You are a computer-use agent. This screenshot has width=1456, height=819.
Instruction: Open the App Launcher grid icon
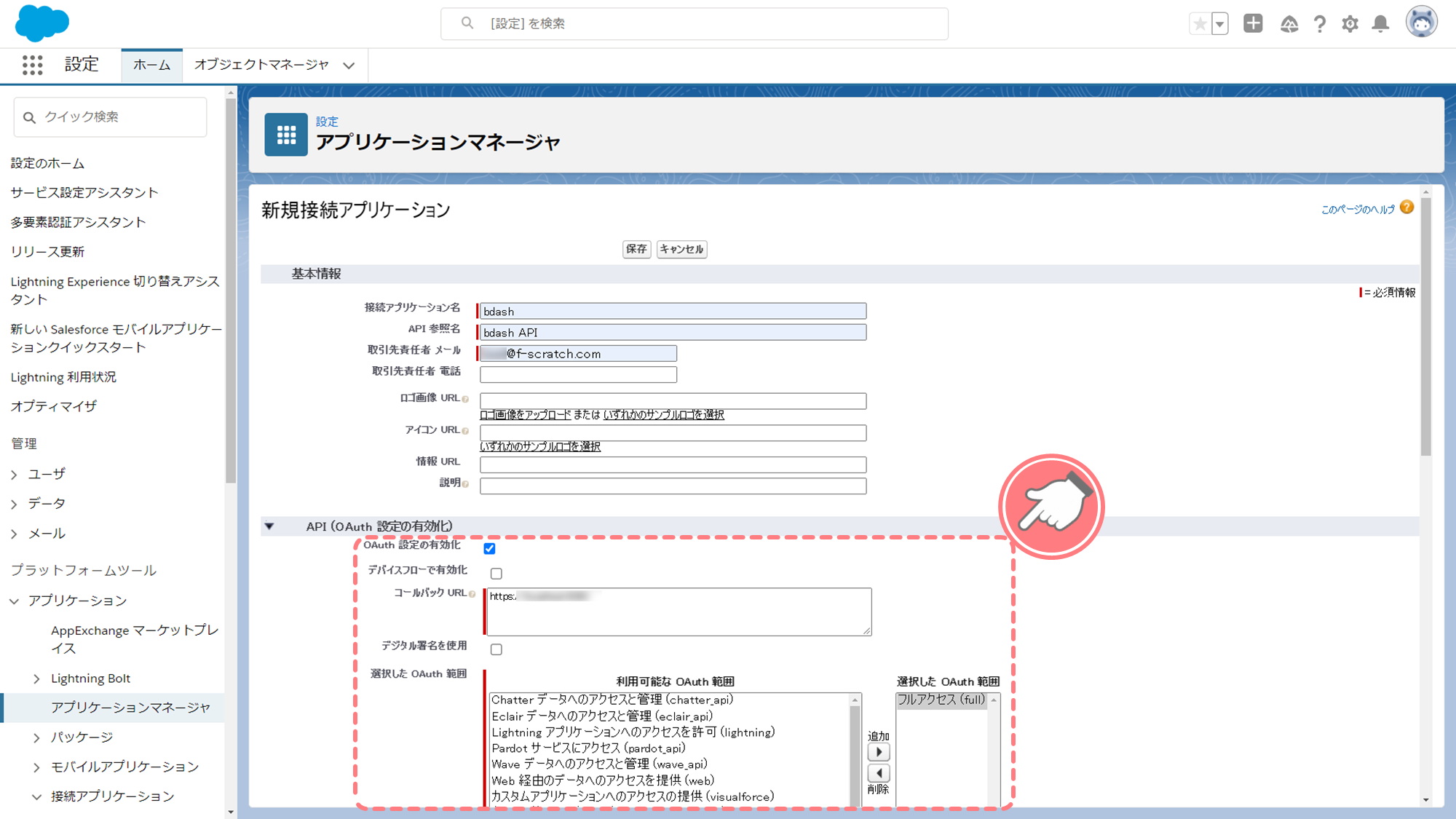tap(32, 65)
